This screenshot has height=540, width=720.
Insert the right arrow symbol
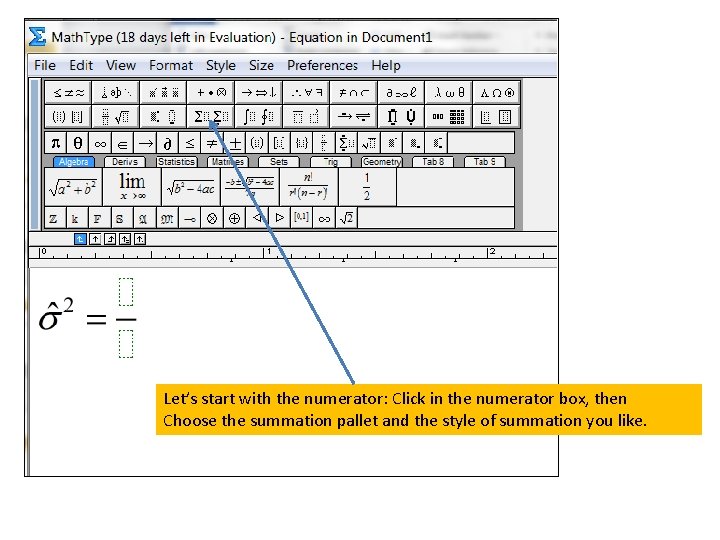click(145, 143)
